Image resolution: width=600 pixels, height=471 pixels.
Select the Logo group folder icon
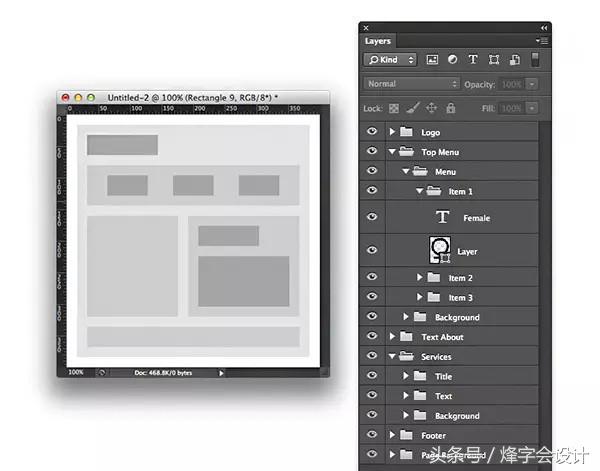(x=406, y=132)
